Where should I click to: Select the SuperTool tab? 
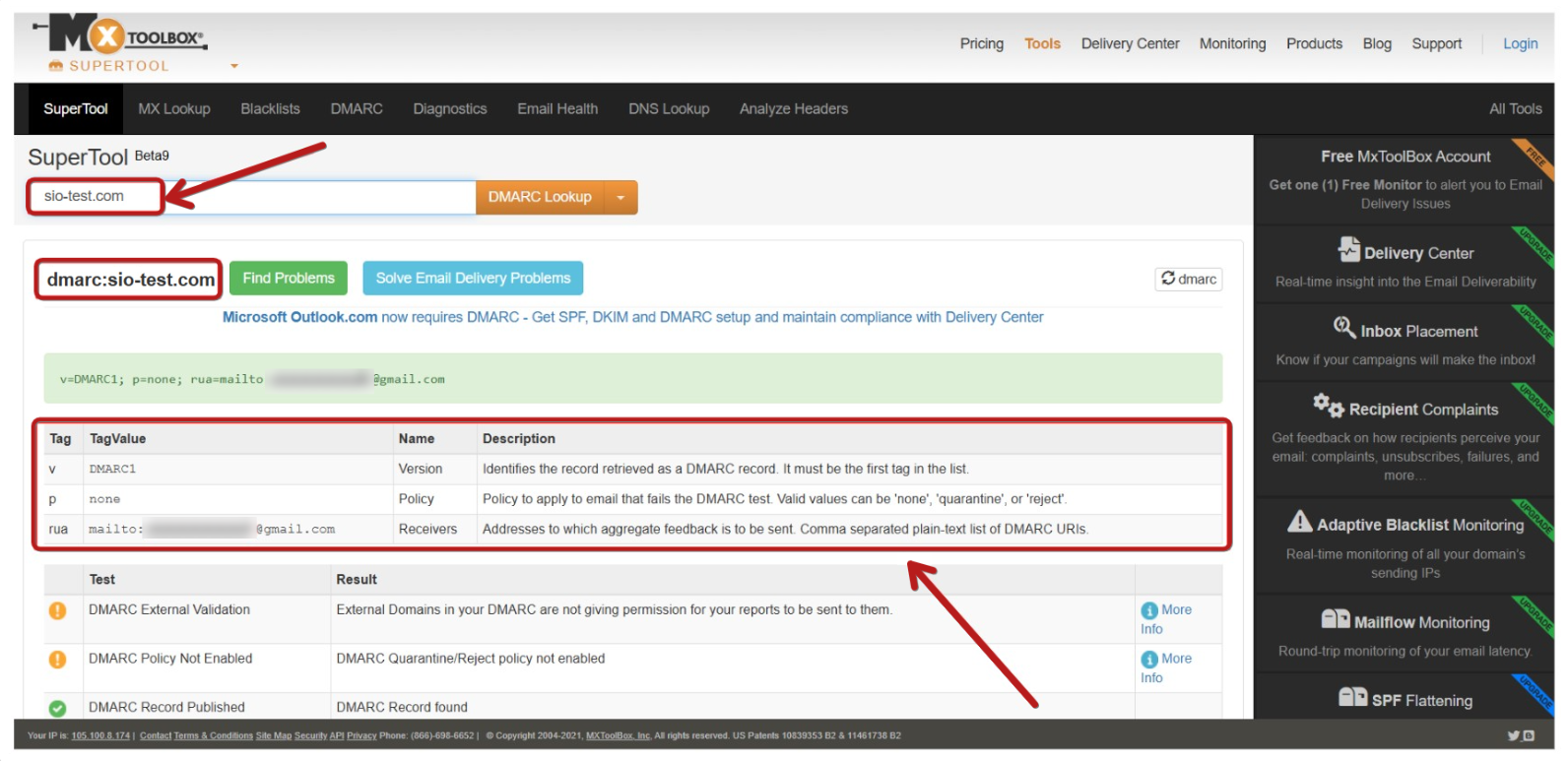pos(76,108)
